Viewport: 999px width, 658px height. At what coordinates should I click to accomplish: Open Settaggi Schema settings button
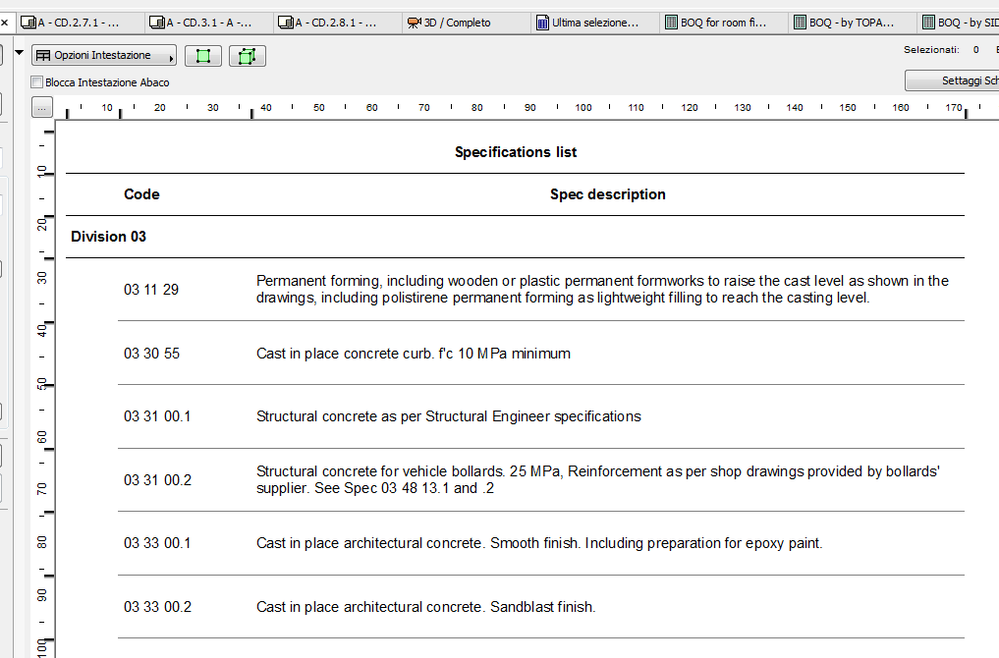[952, 80]
